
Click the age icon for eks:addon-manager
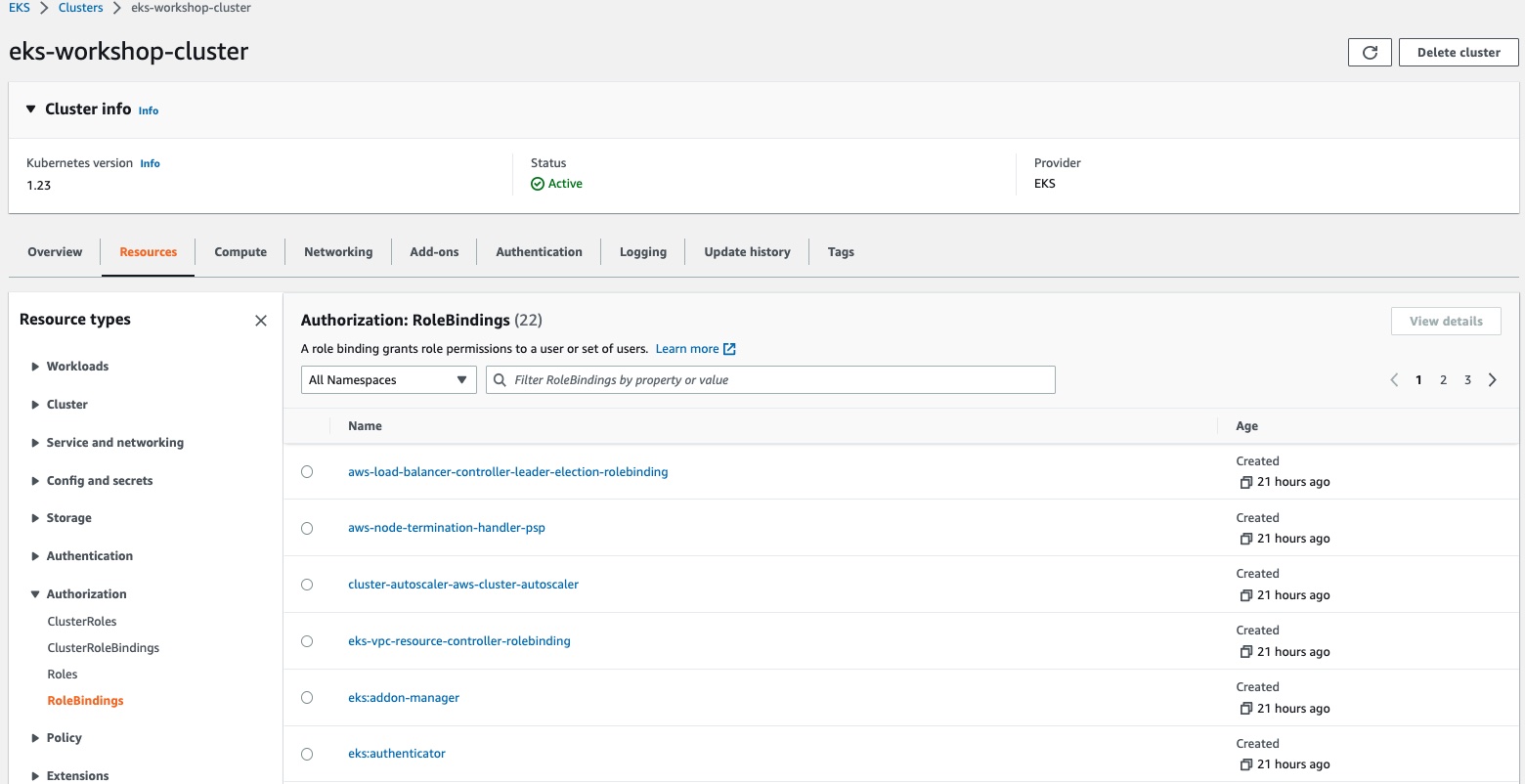coord(1245,709)
